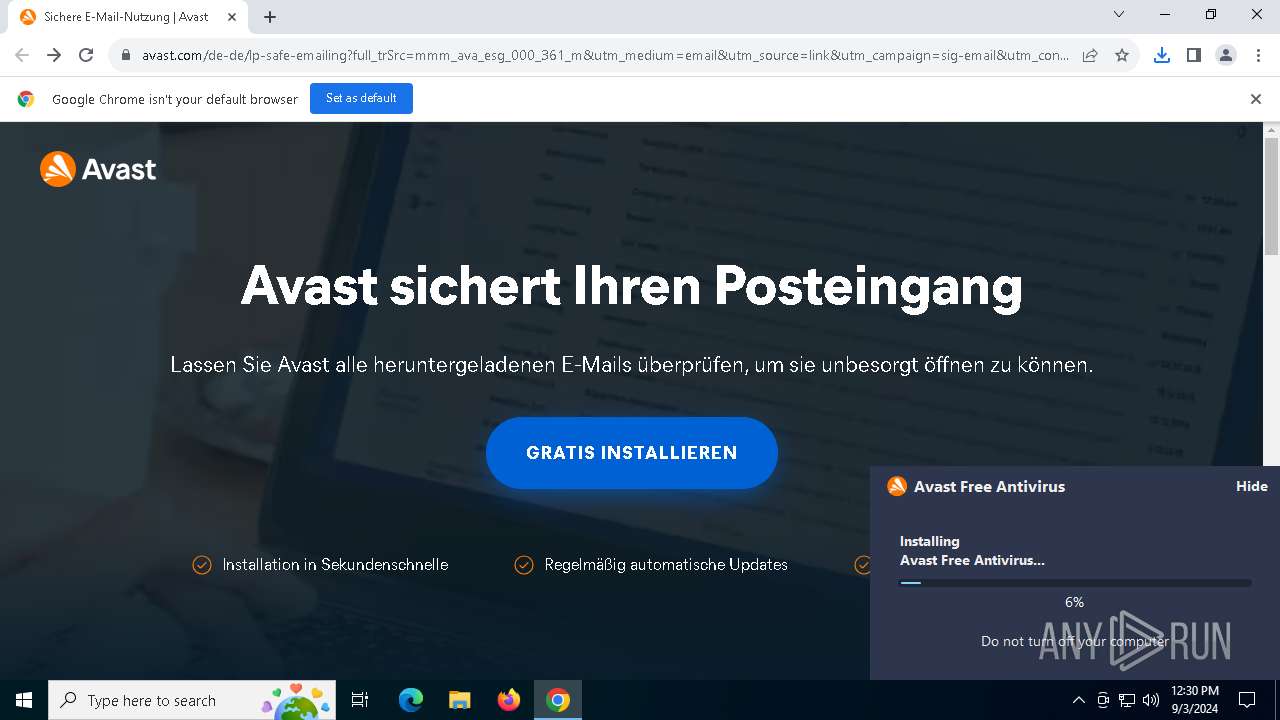View site information via lock icon

pos(125,55)
